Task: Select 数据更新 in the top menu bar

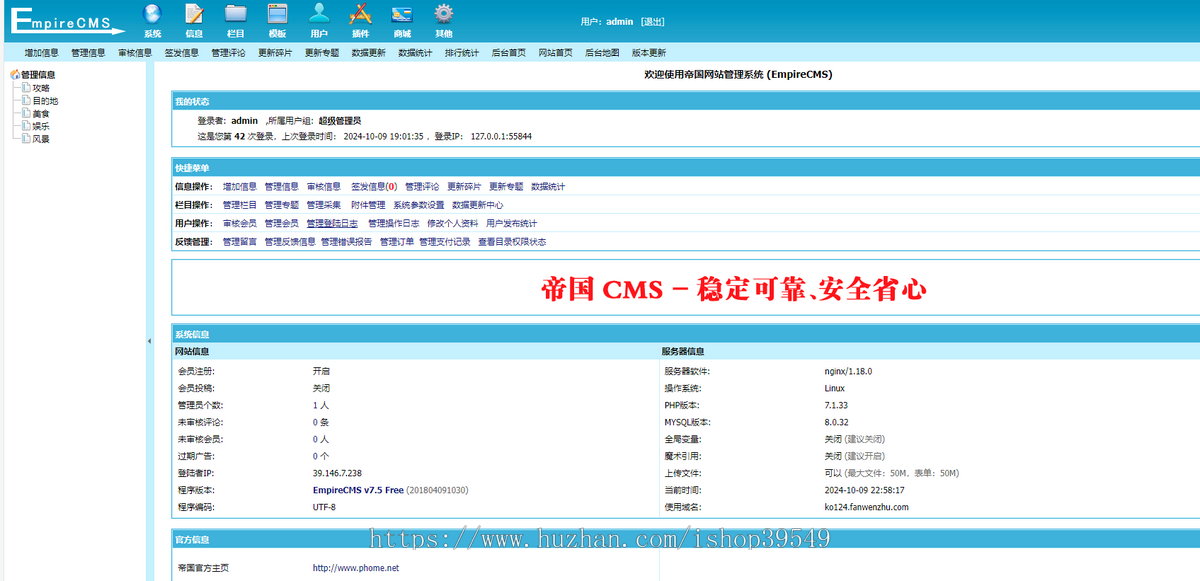Action: pyautogui.click(x=368, y=53)
